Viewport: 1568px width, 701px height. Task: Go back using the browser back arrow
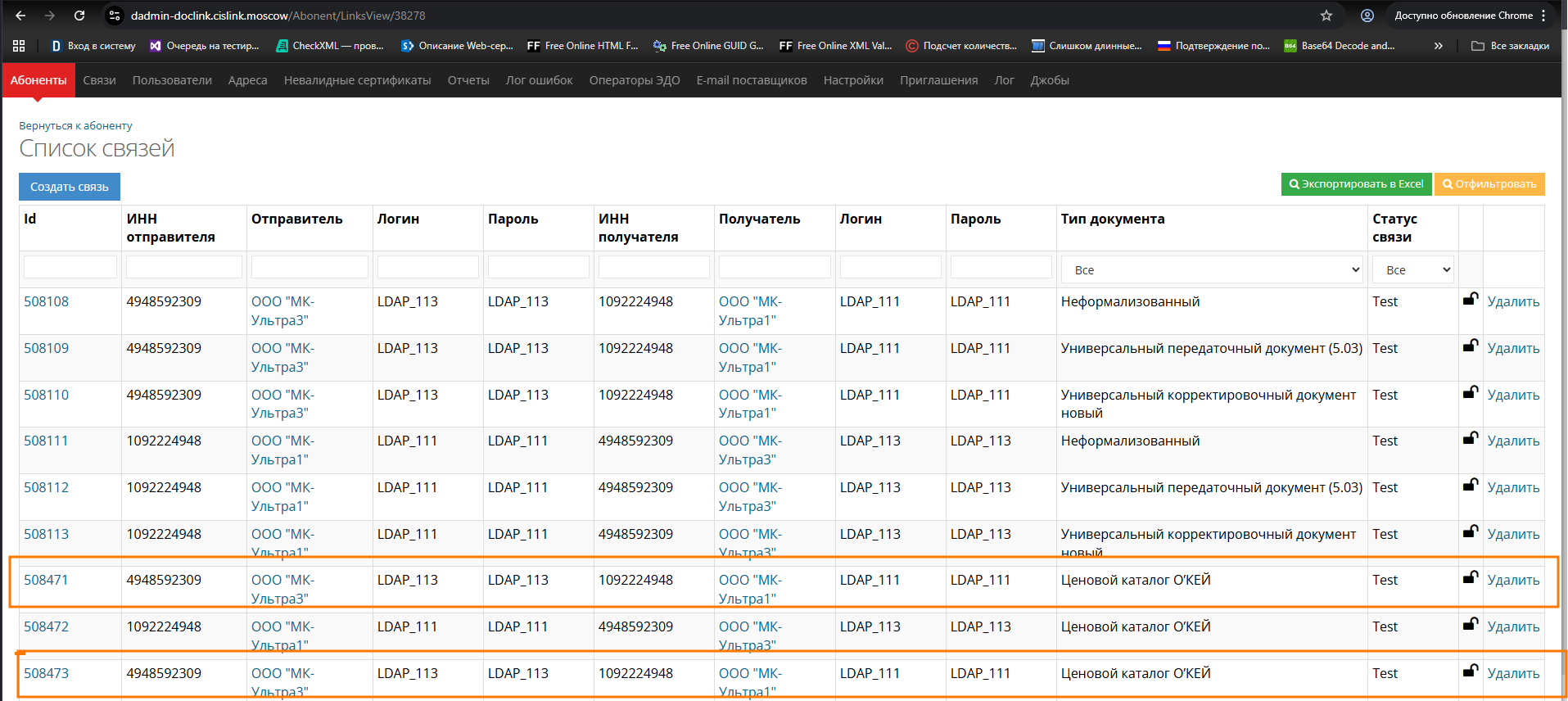(21, 16)
